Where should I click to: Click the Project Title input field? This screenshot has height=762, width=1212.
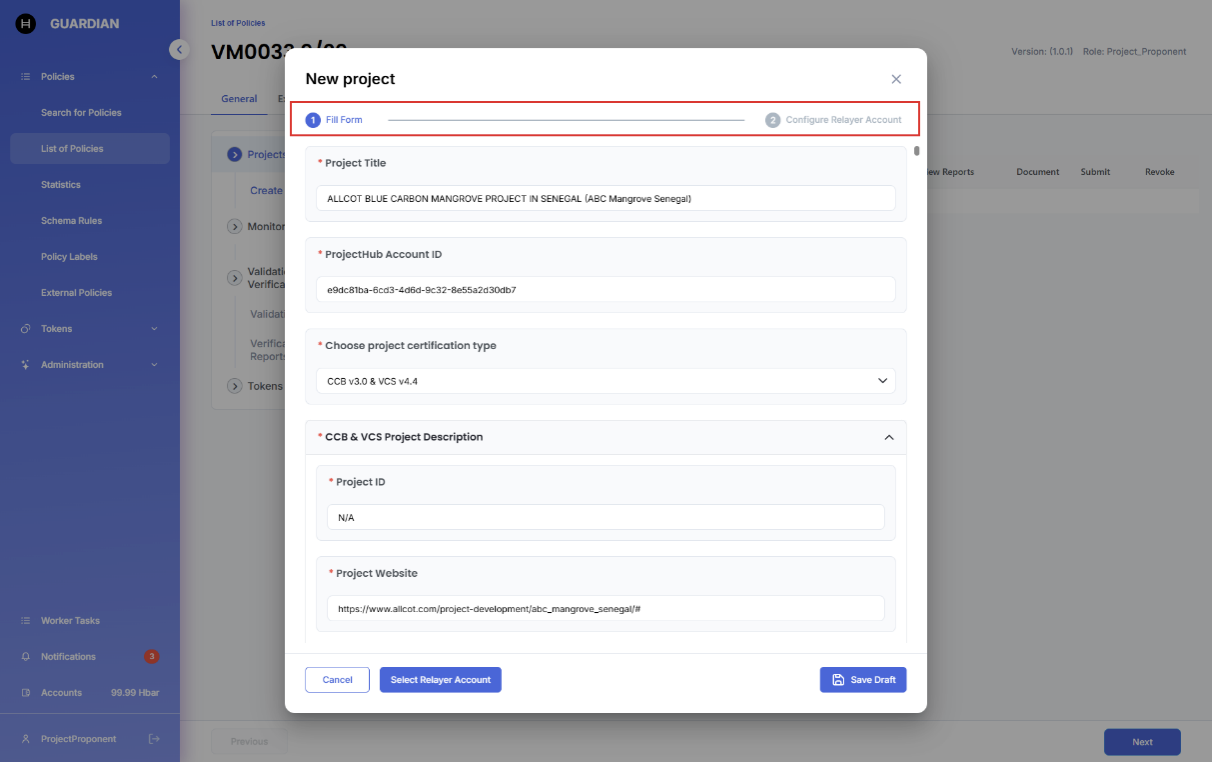(x=605, y=198)
